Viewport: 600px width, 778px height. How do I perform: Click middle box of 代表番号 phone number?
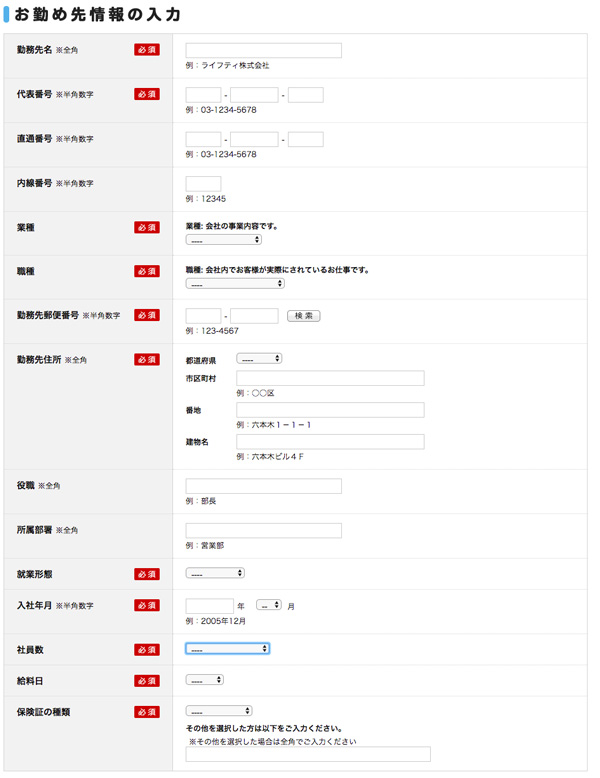pyautogui.click(x=254, y=95)
